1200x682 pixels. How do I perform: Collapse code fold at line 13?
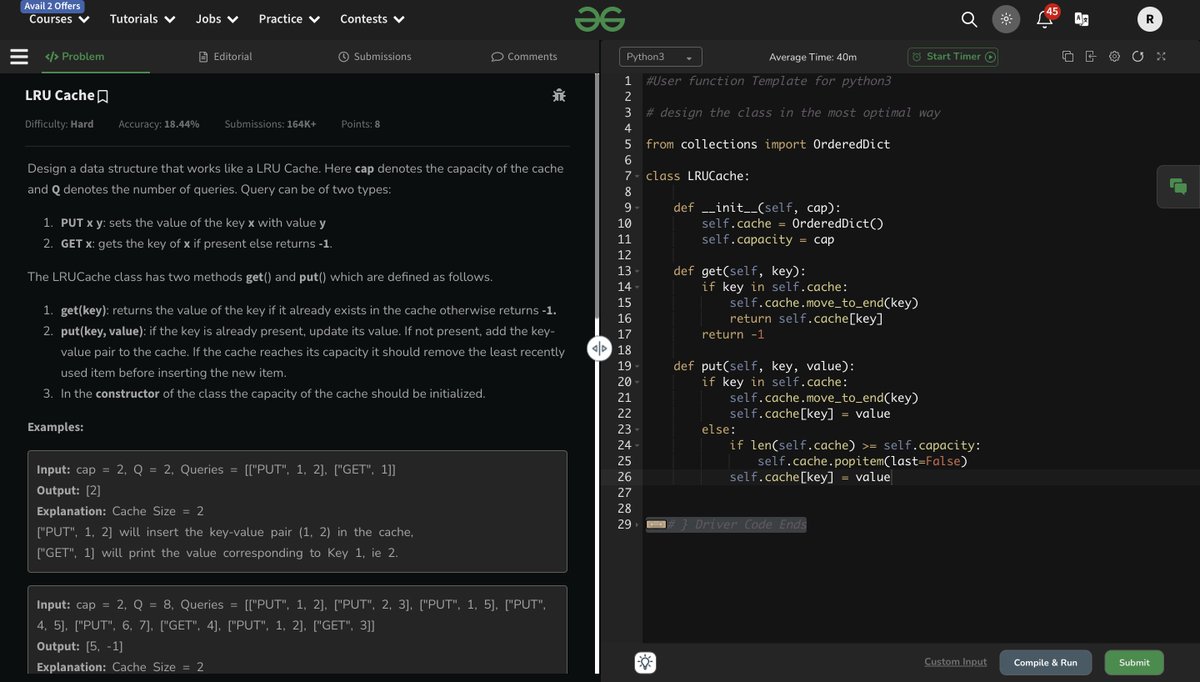click(637, 272)
